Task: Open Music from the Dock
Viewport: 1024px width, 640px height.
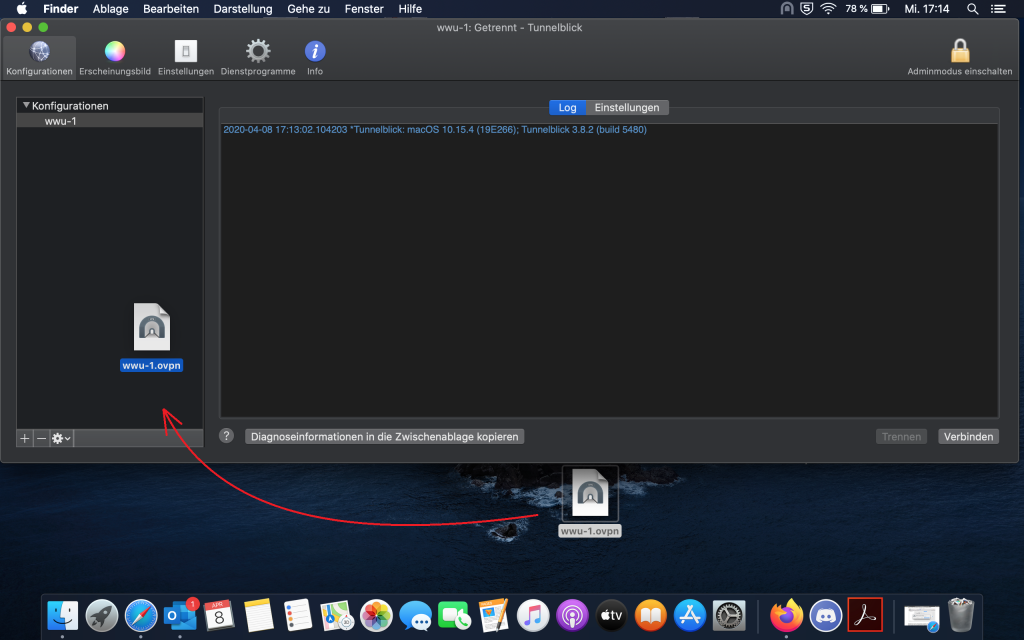Action: point(533,615)
